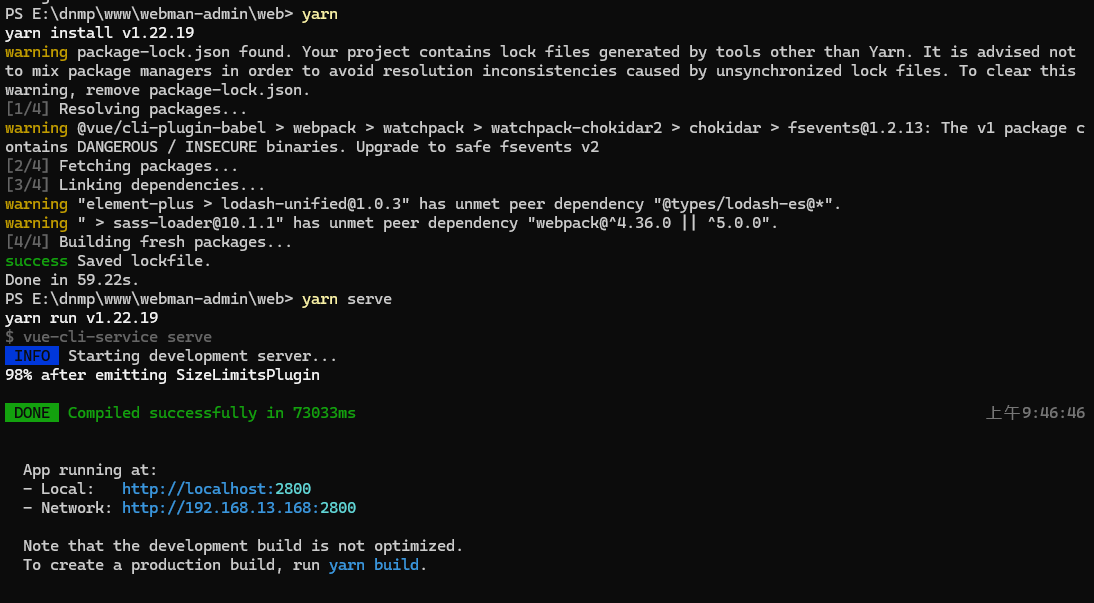Click the 'yarn build' command text

374,565
